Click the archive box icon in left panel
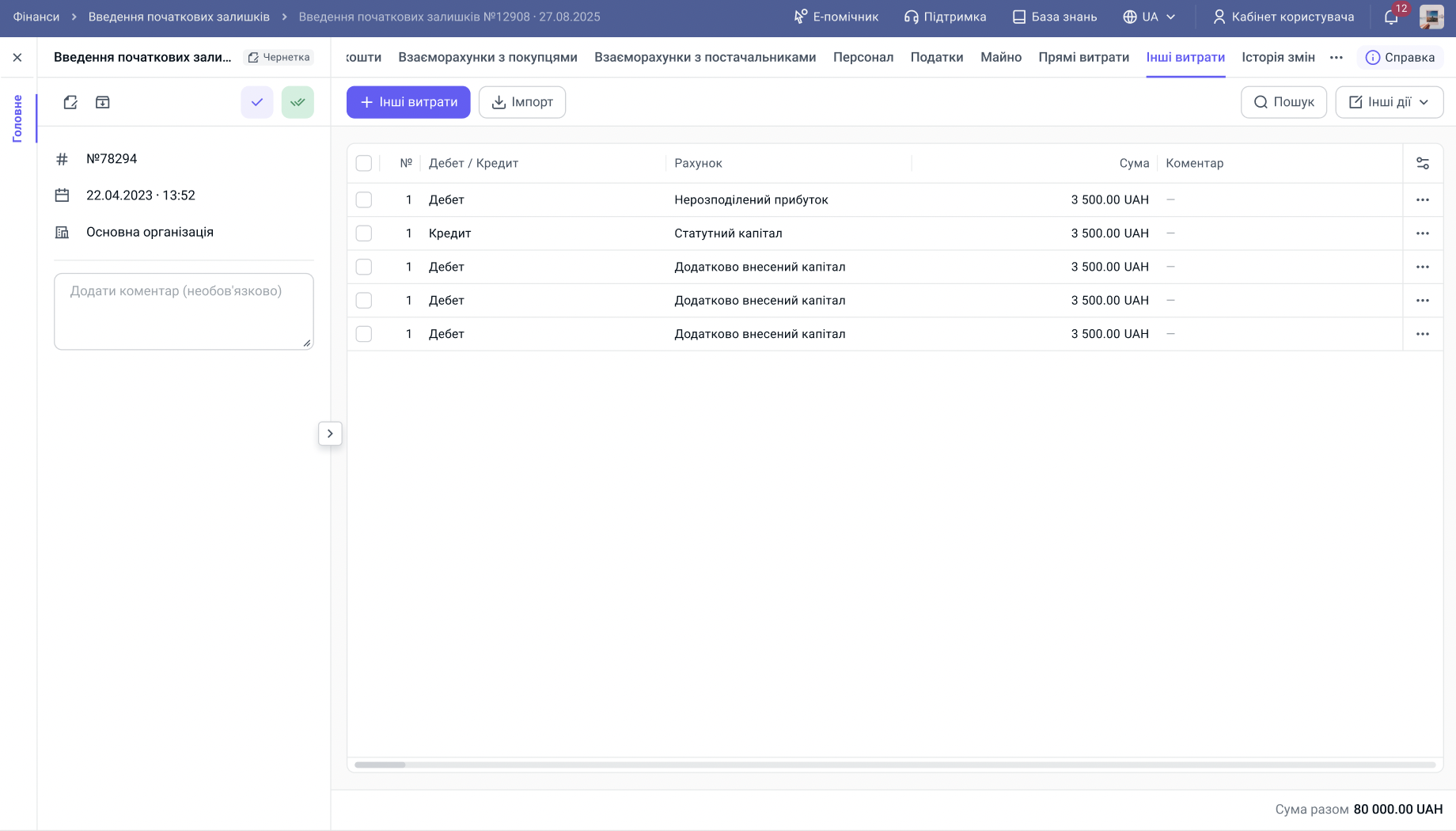This screenshot has height=831, width=1456. click(103, 102)
